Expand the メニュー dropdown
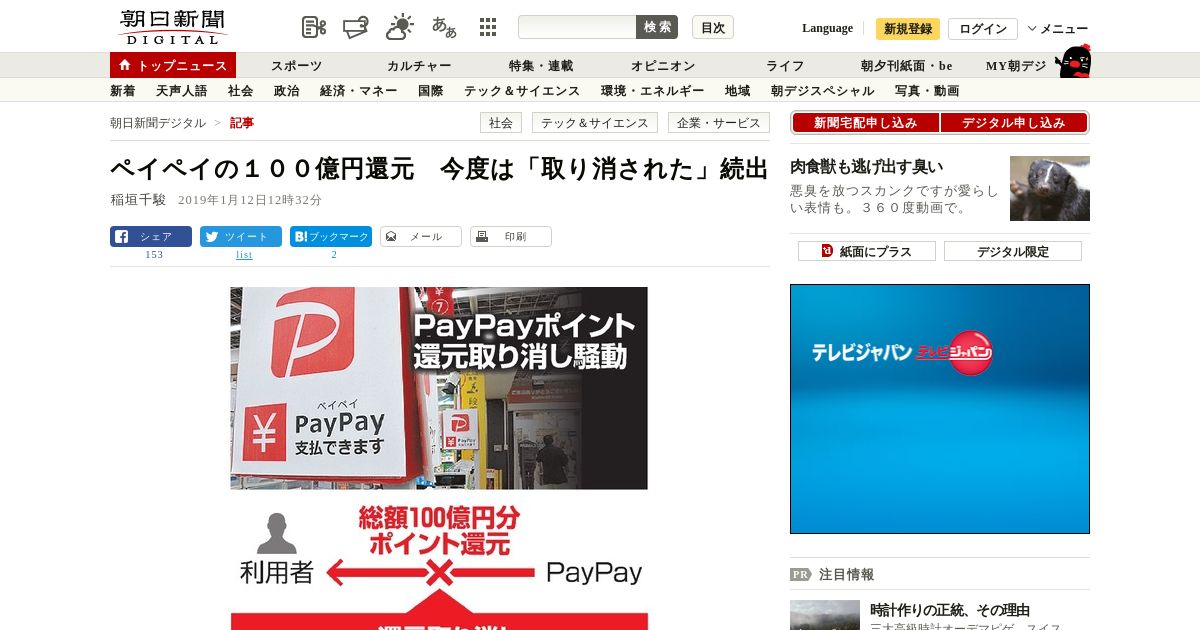 click(x=1058, y=29)
